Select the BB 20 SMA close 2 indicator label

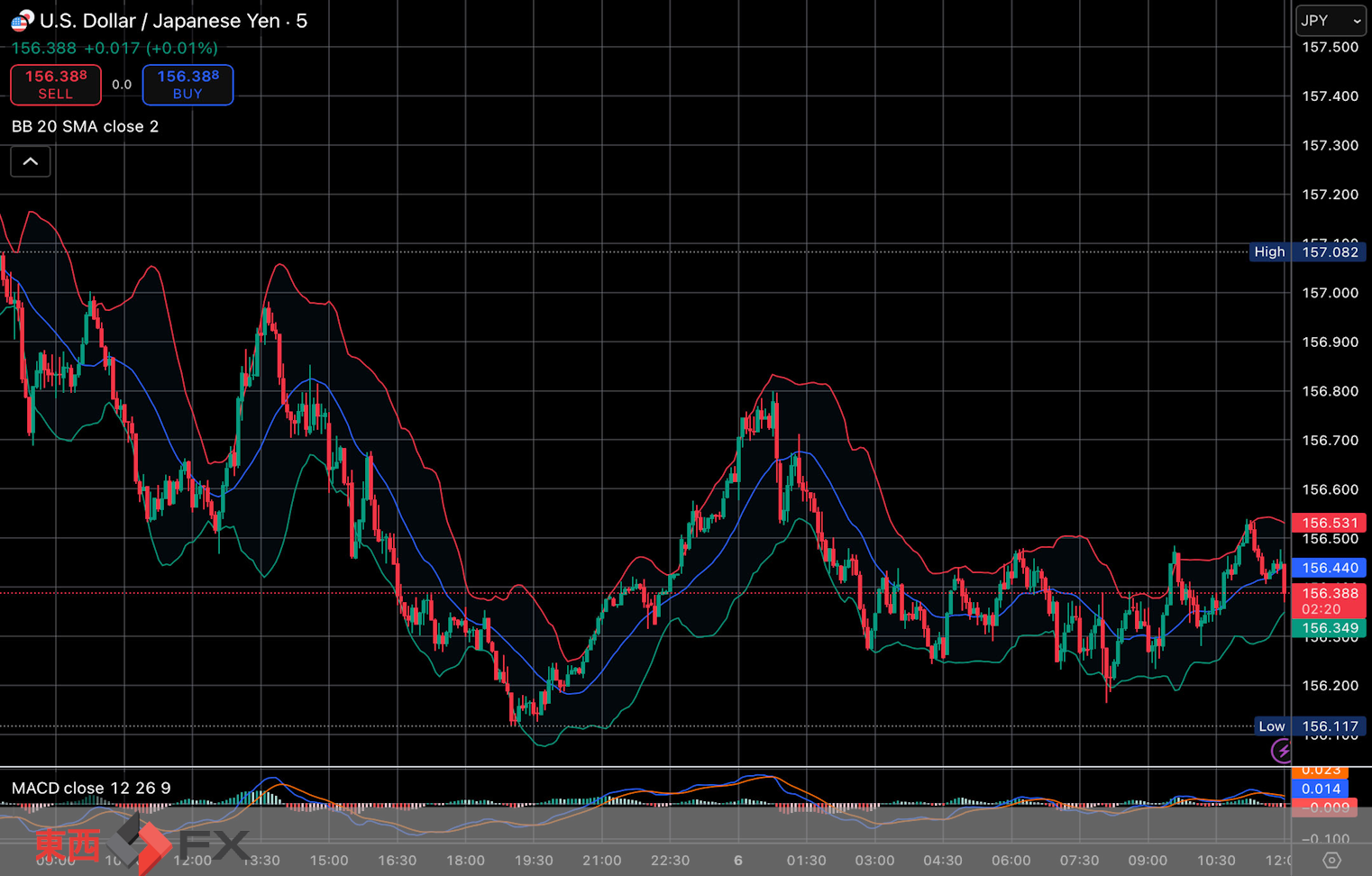pyautogui.click(x=86, y=126)
